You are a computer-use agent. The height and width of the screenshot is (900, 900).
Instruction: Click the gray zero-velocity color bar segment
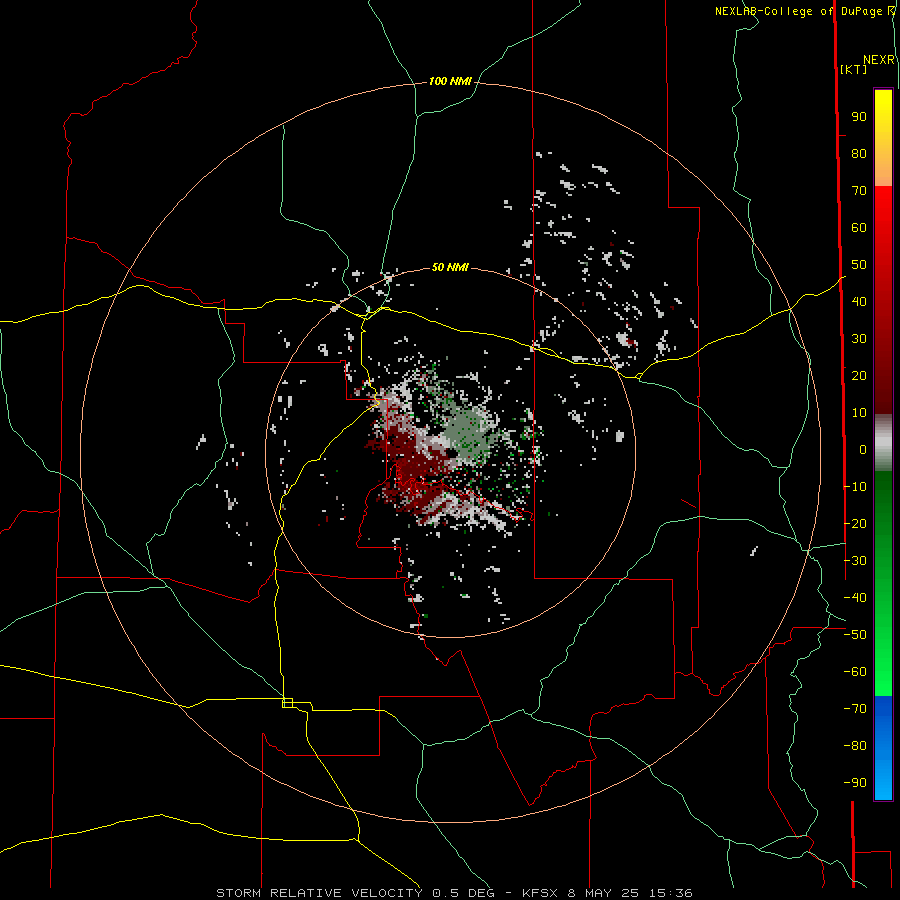(x=883, y=443)
